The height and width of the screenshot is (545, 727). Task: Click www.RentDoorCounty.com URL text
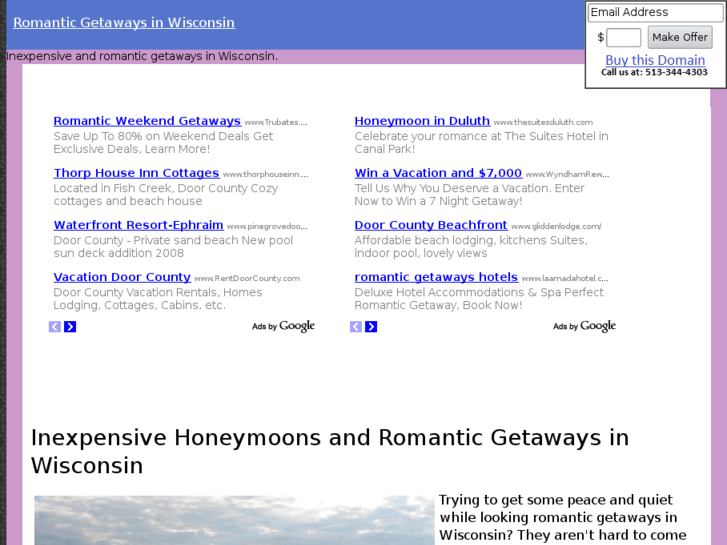(247, 278)
